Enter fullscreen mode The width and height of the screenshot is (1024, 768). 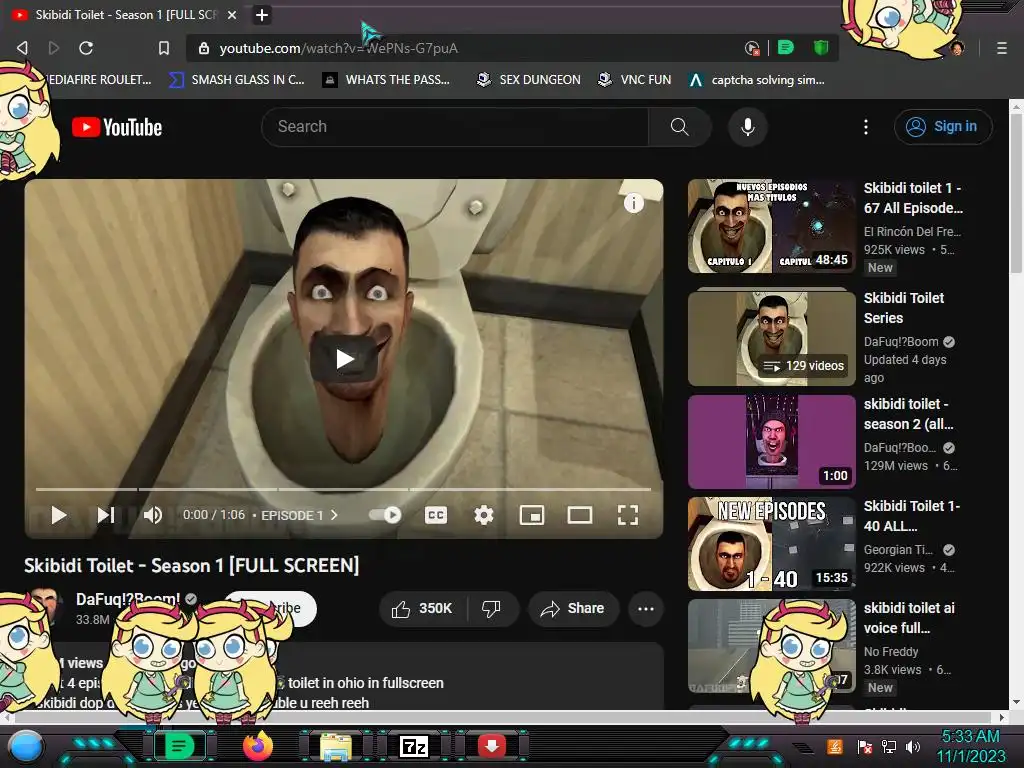click(x=628, y=515)
